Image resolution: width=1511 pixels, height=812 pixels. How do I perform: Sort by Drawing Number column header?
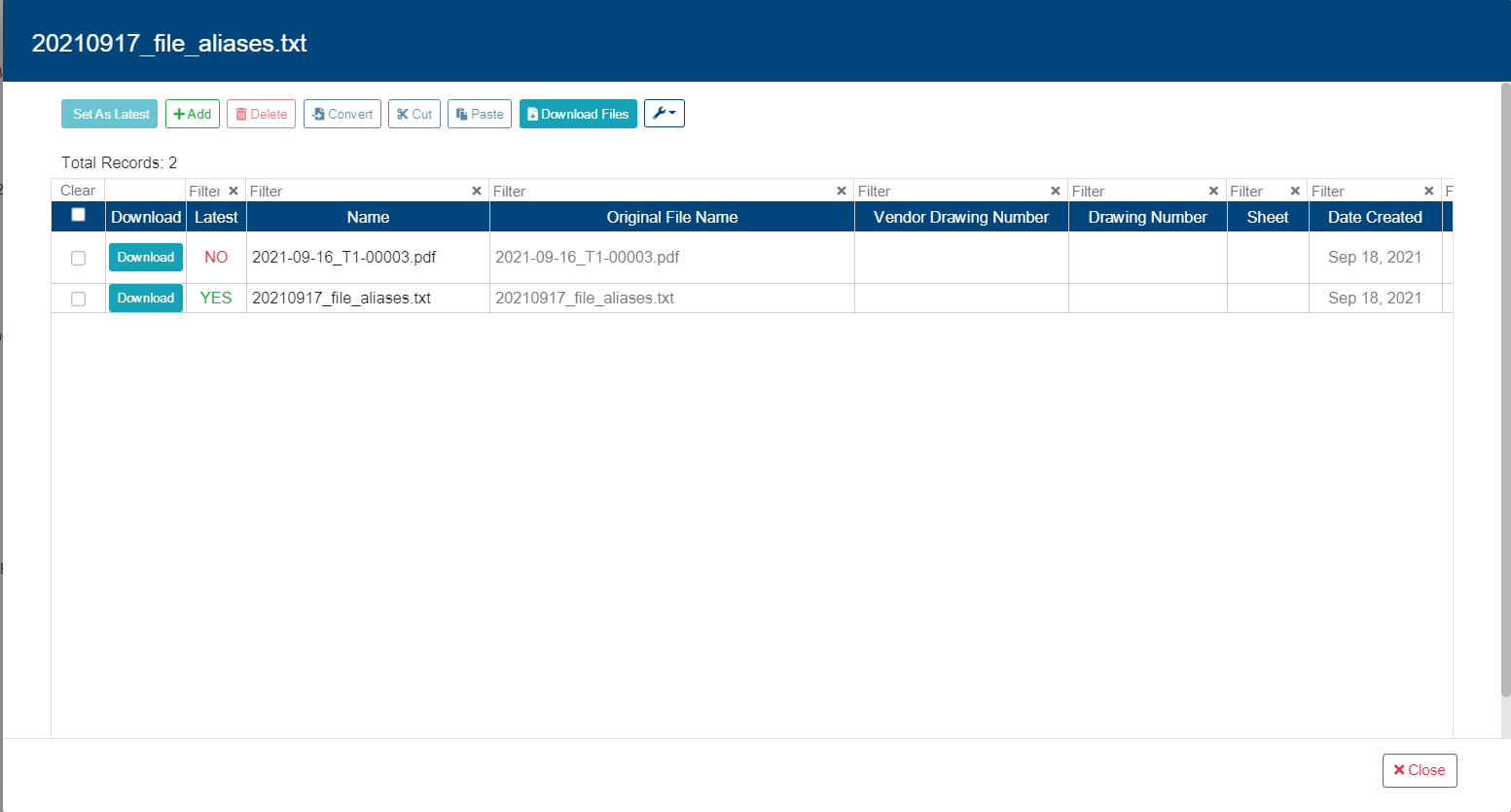click(x=1148, y=217)
